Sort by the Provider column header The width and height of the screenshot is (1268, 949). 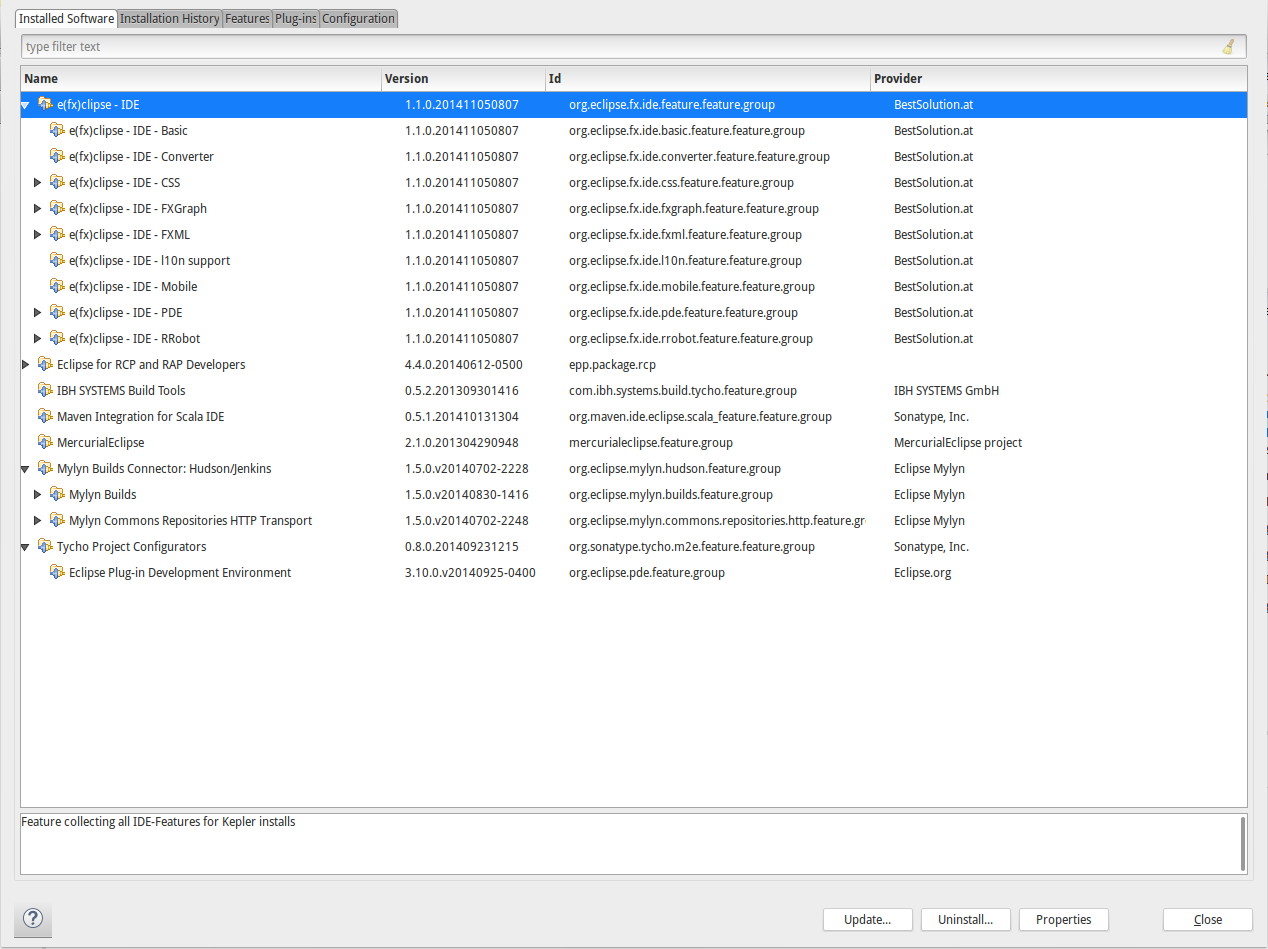pos(1059,78)
